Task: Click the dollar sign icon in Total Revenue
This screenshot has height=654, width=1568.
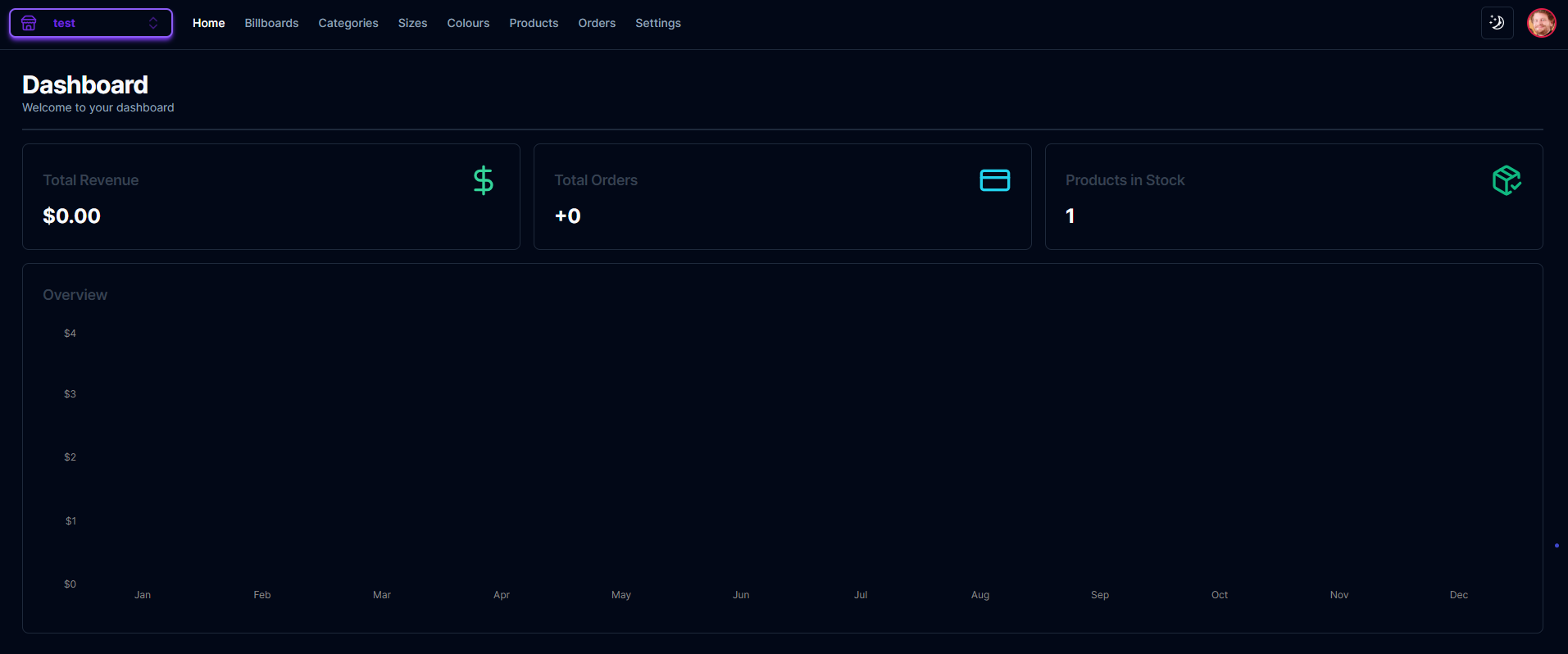Action: click(x=484, y=180)
